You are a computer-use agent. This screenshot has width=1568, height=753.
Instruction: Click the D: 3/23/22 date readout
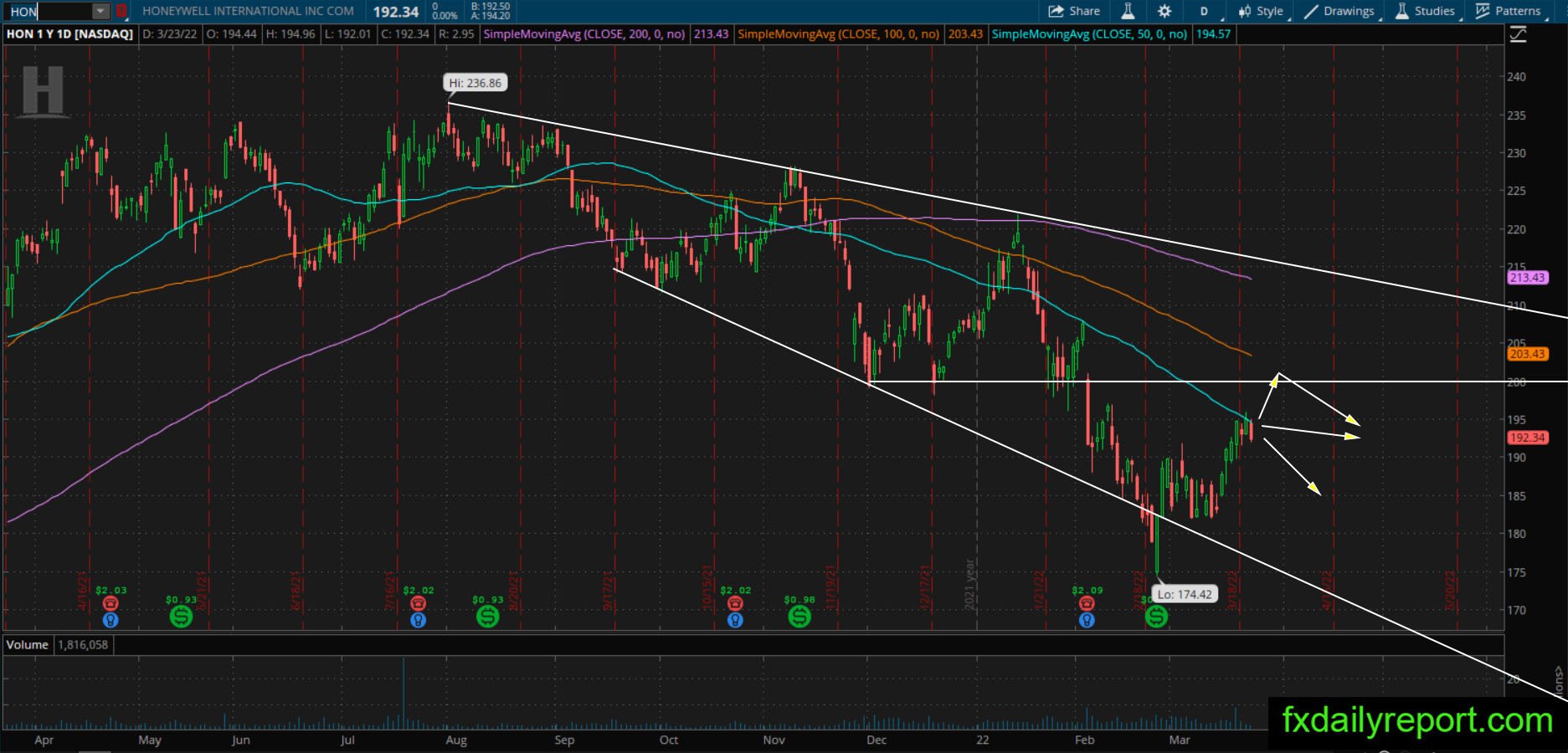(x=171, y=34)
